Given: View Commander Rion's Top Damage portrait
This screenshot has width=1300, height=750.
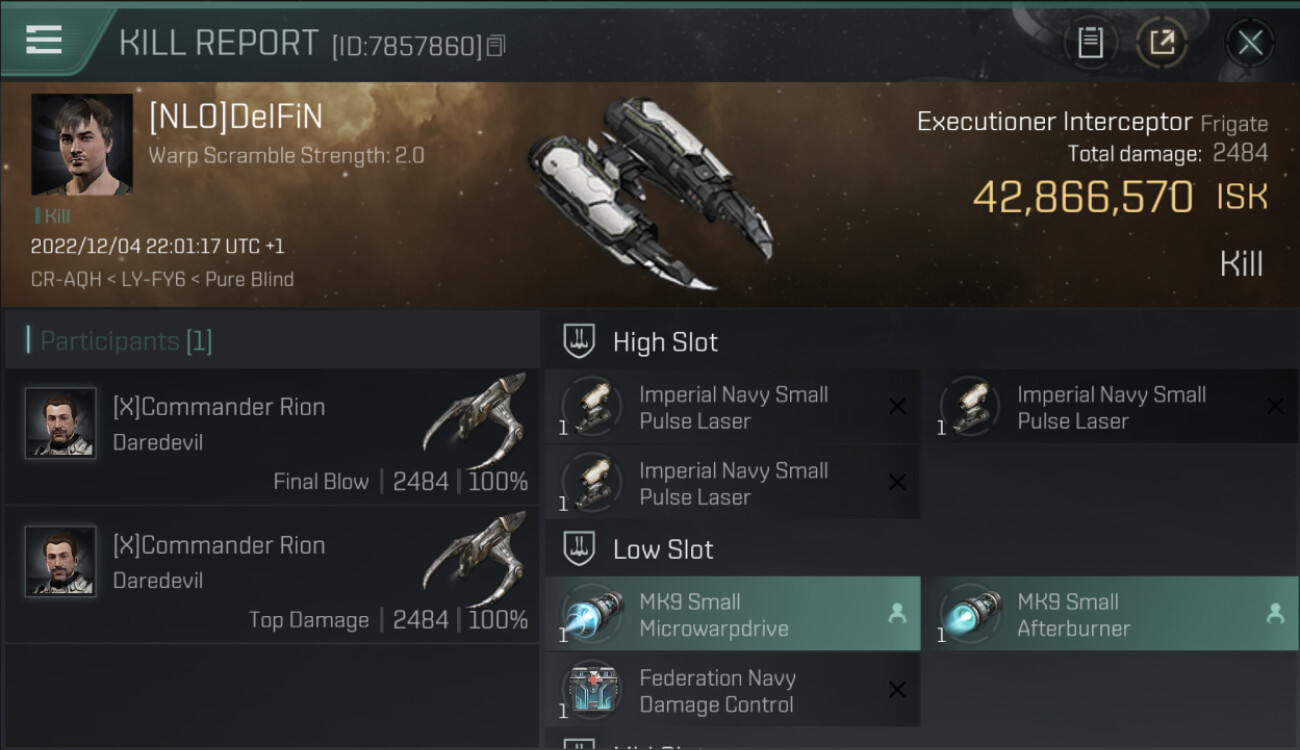Looking at the screenshot, I should (61, 561).
